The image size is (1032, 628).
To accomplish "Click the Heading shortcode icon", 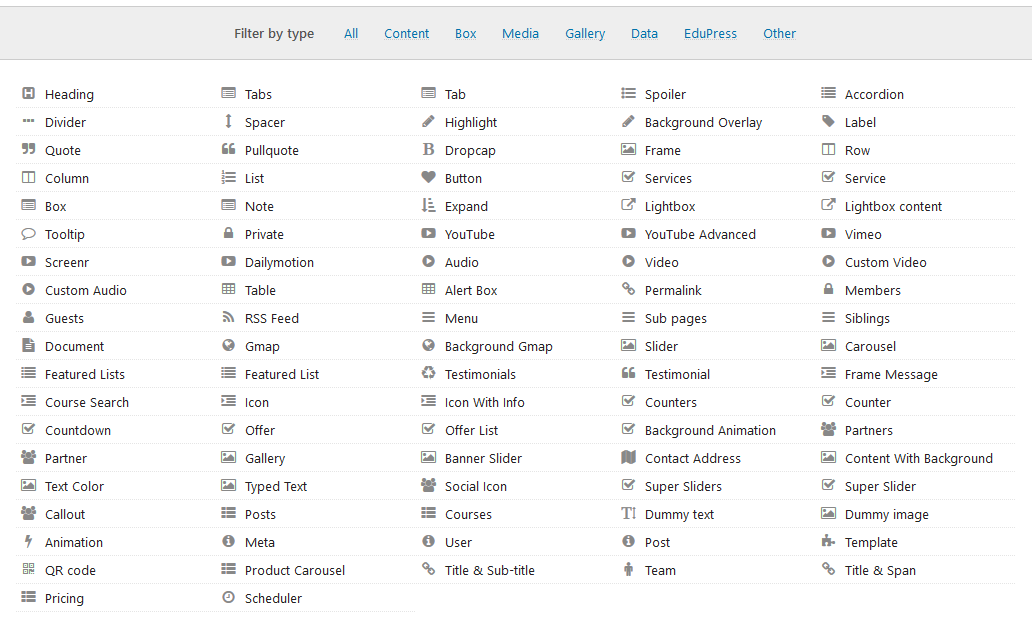I will (28, 93).
